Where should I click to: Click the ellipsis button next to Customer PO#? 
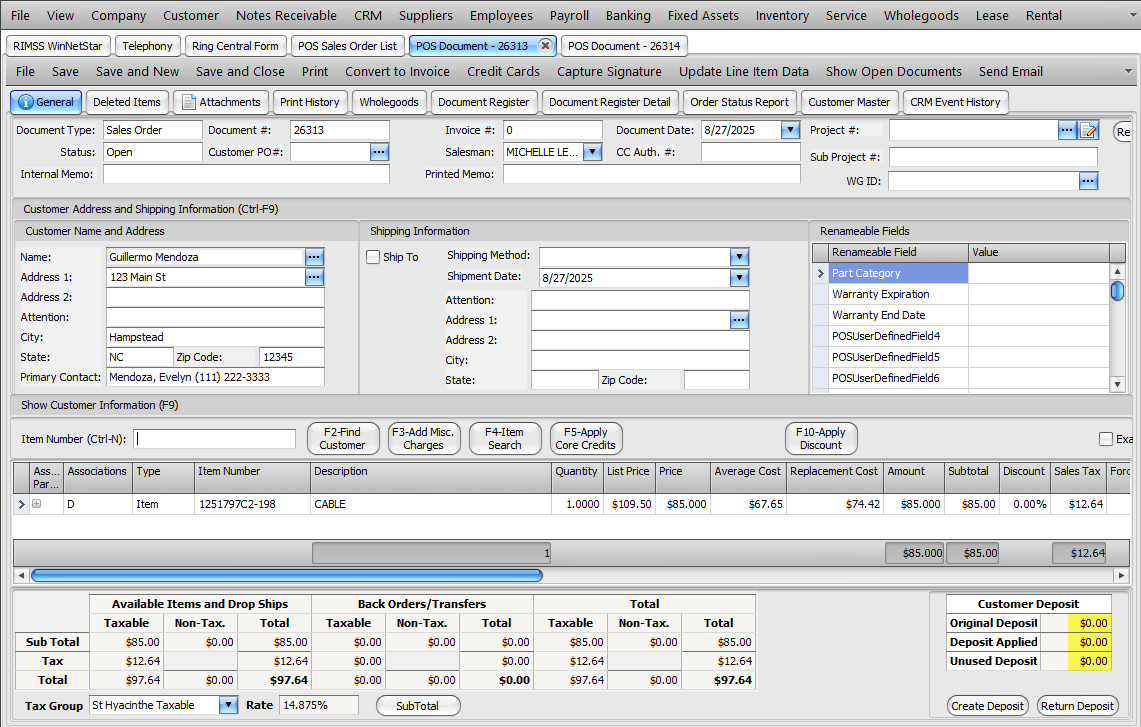[379, 152]
